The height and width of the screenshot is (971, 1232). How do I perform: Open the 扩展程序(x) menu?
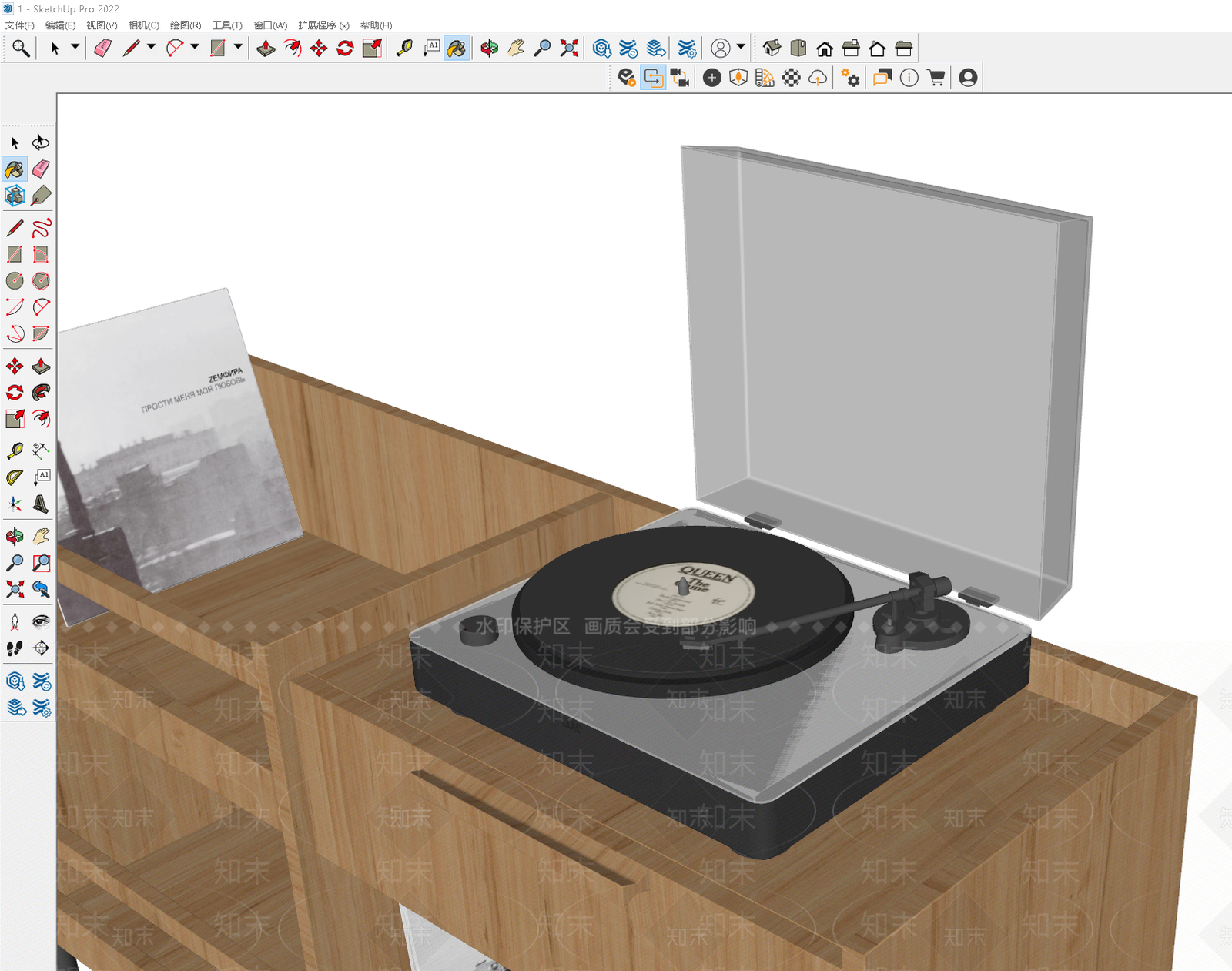click(324, 25)
